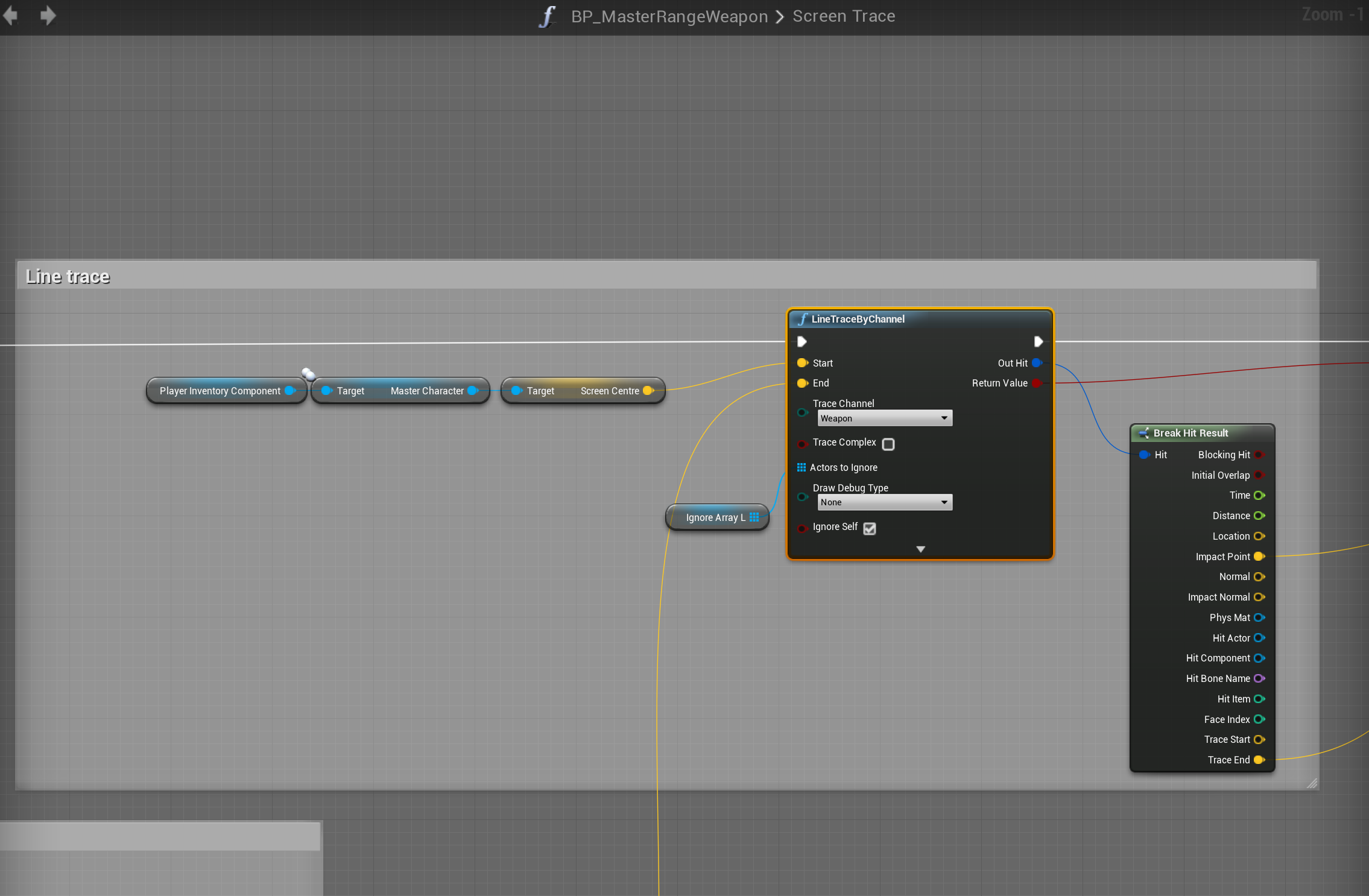Click the Trace End output pin
Image resolution: width=1369 pixels, height=896 pixels.
(1259, 760)
